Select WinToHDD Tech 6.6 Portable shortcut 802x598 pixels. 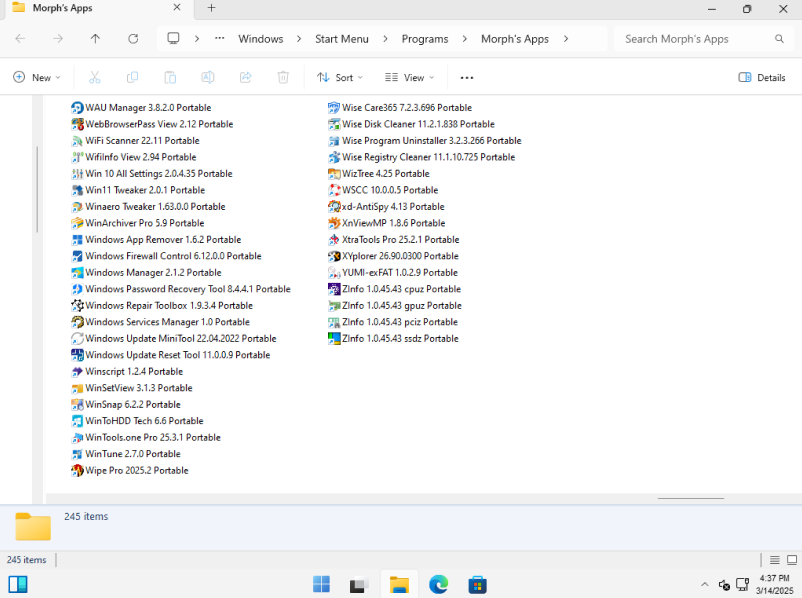pos(137,421)
